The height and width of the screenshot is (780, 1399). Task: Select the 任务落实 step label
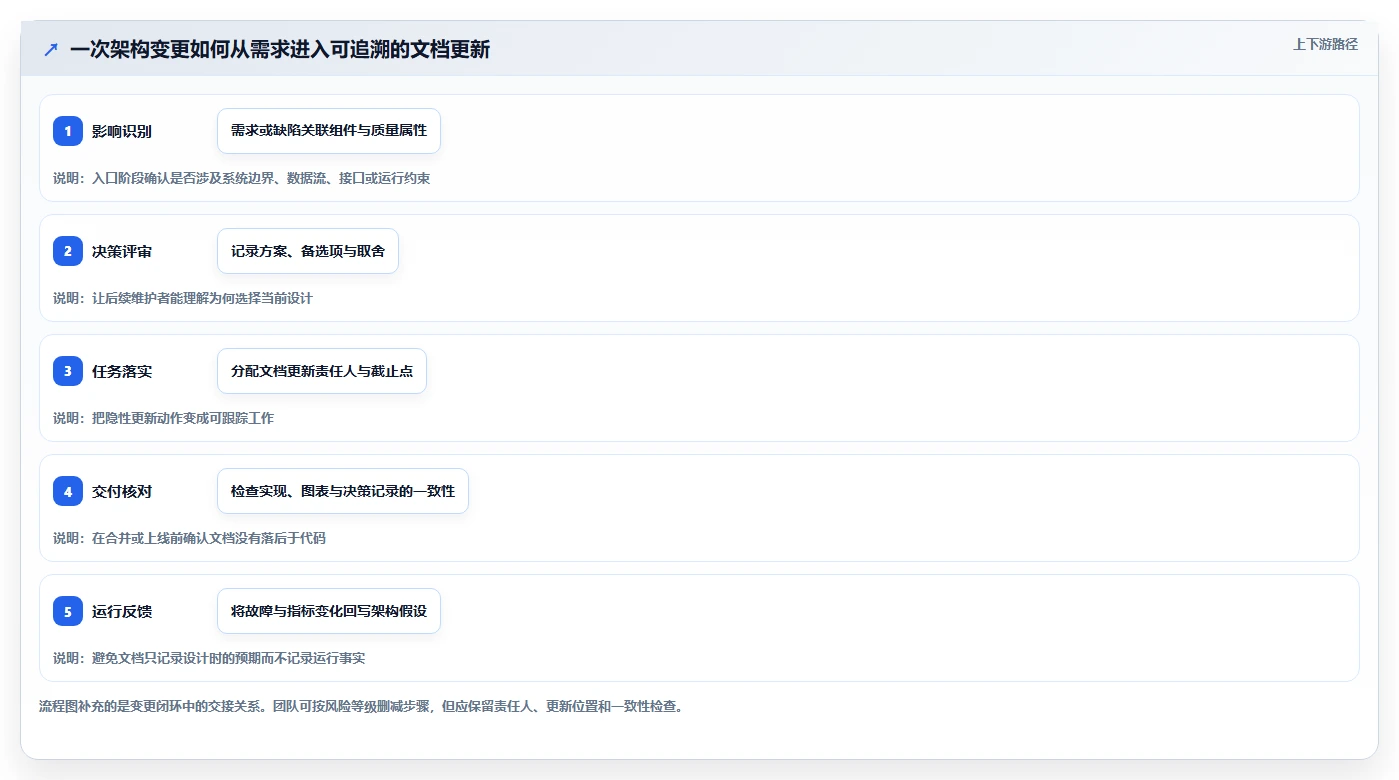(x=122, y=371)
